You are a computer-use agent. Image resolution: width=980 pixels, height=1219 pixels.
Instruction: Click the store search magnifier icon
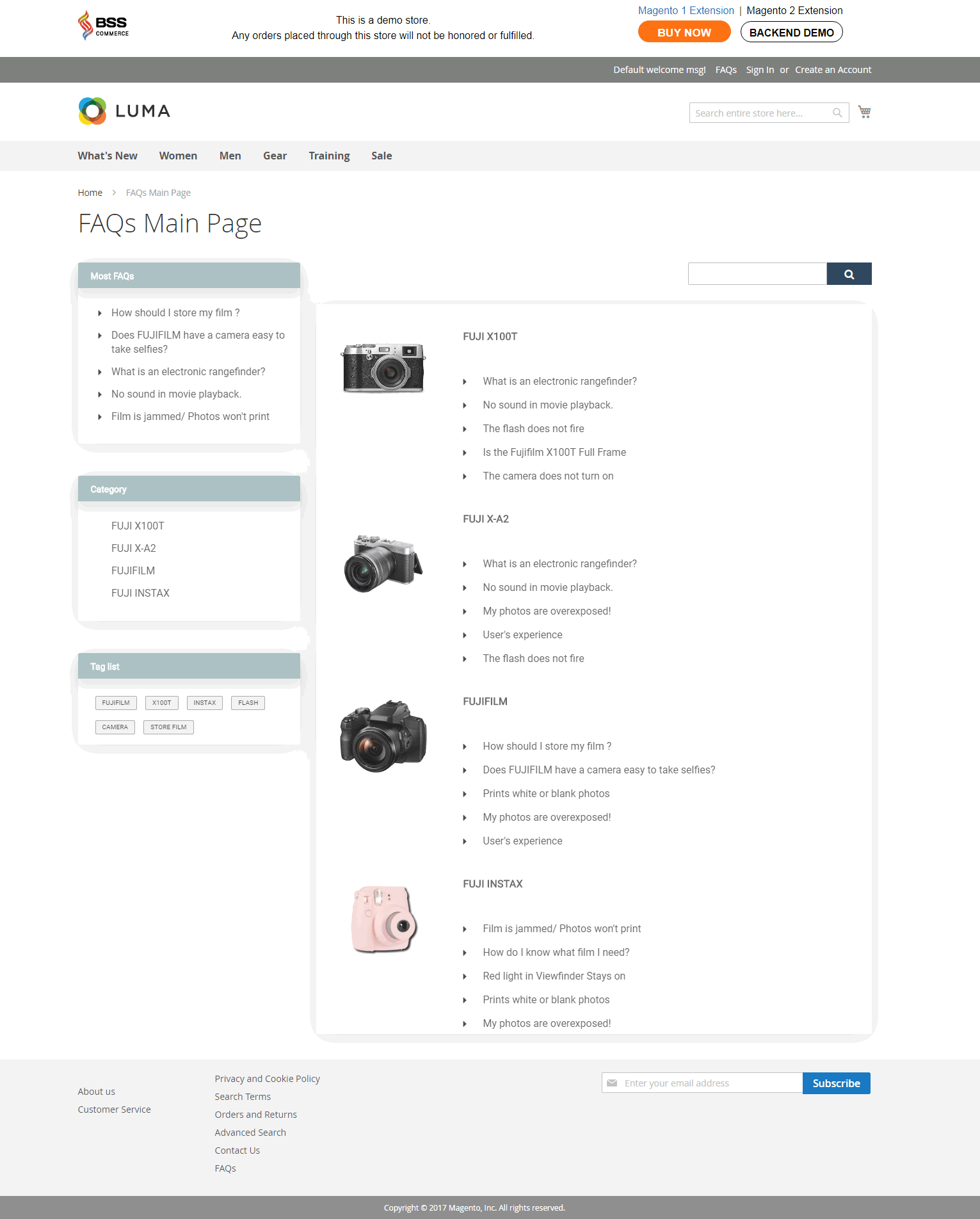point(837,113)
